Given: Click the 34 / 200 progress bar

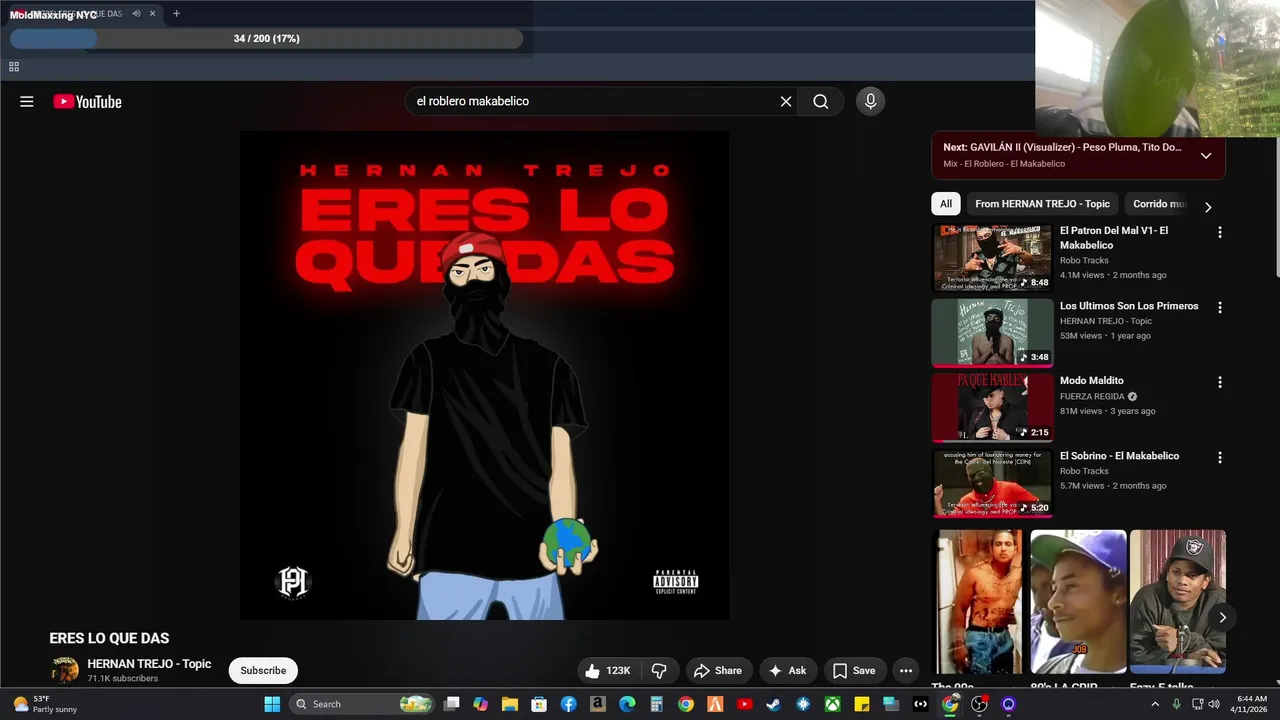Looking at the screenshot, I should click(266, 39).
